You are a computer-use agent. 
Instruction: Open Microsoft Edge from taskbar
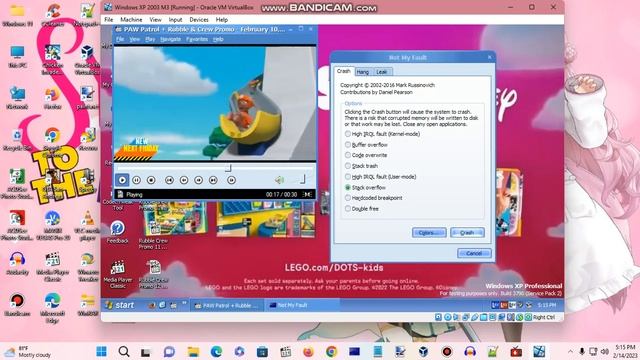pos(216,351)
